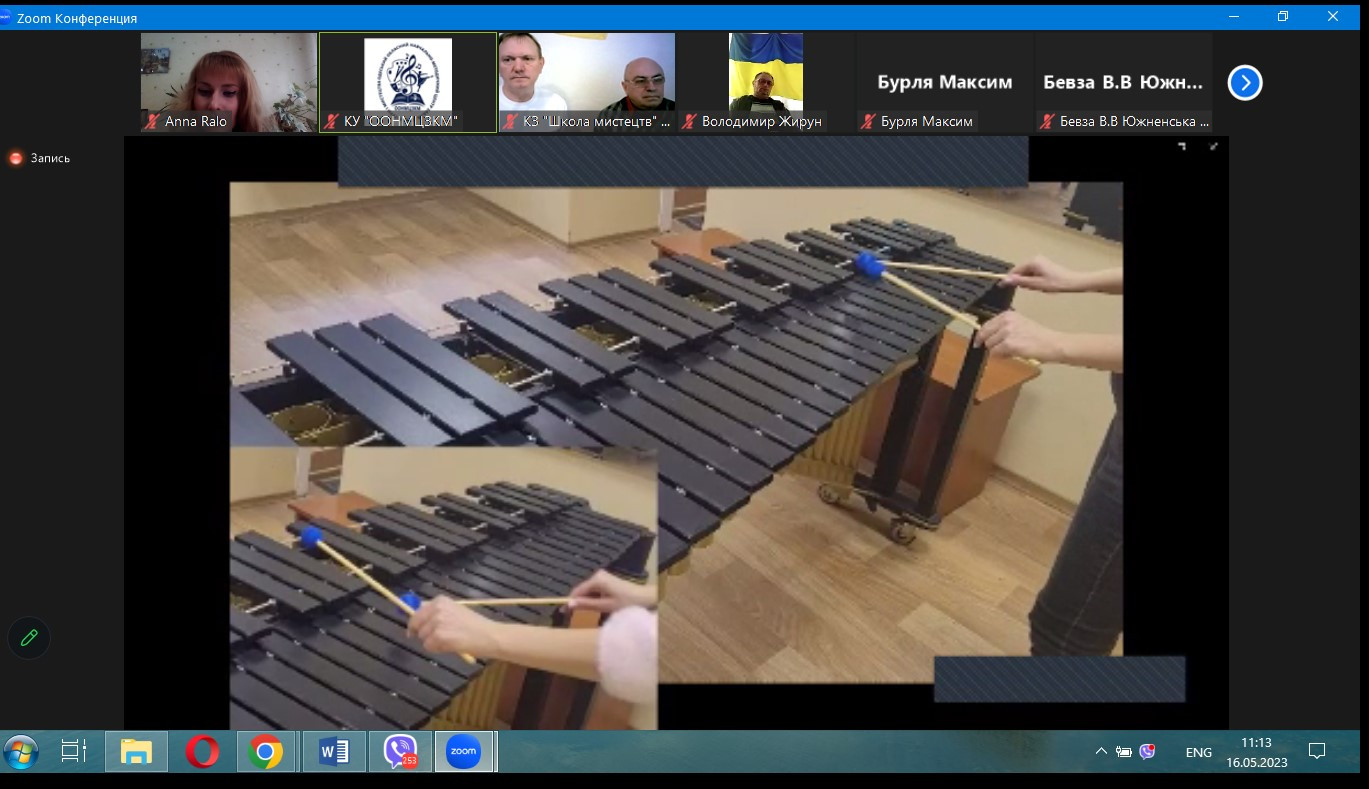Select Володимир Жирун's video thumbnail
The image size is (1369, 789).
click(766, 82)
